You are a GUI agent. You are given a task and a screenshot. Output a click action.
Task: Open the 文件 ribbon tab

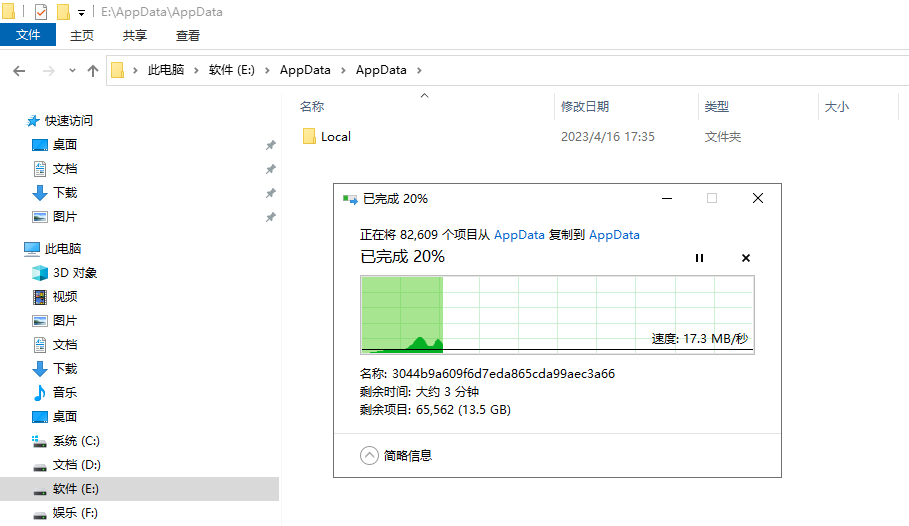(28, 35)
